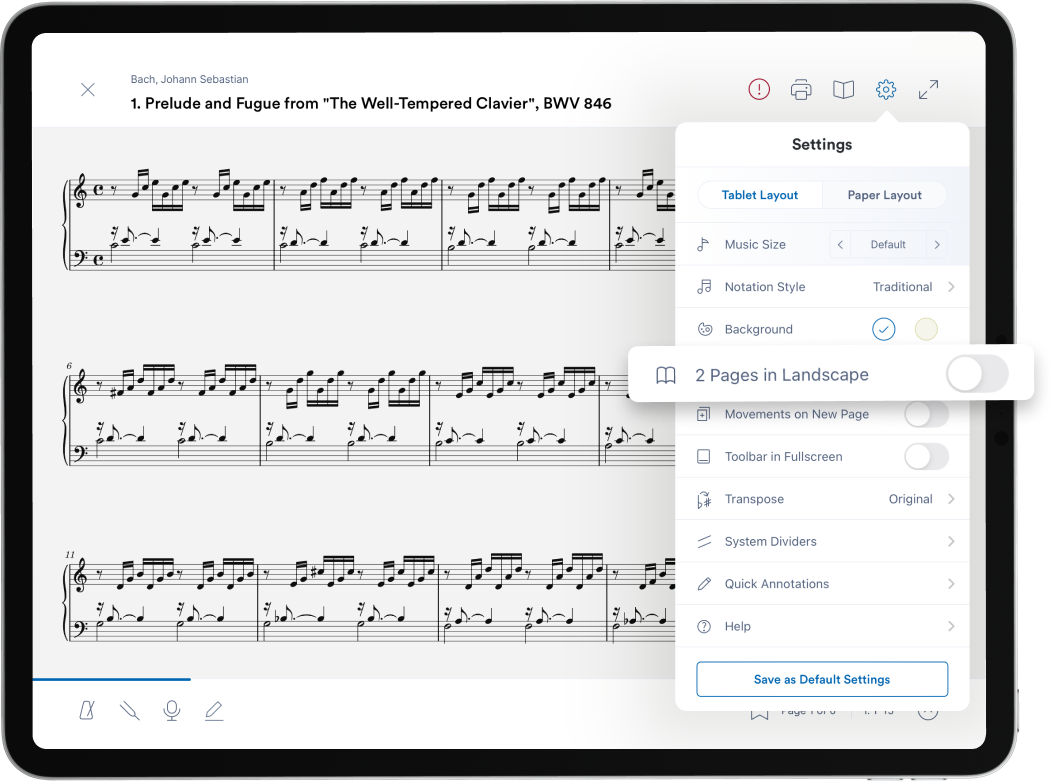Switch to the Tablet Layout tab
1055x782 pixels.
(760, 195)
